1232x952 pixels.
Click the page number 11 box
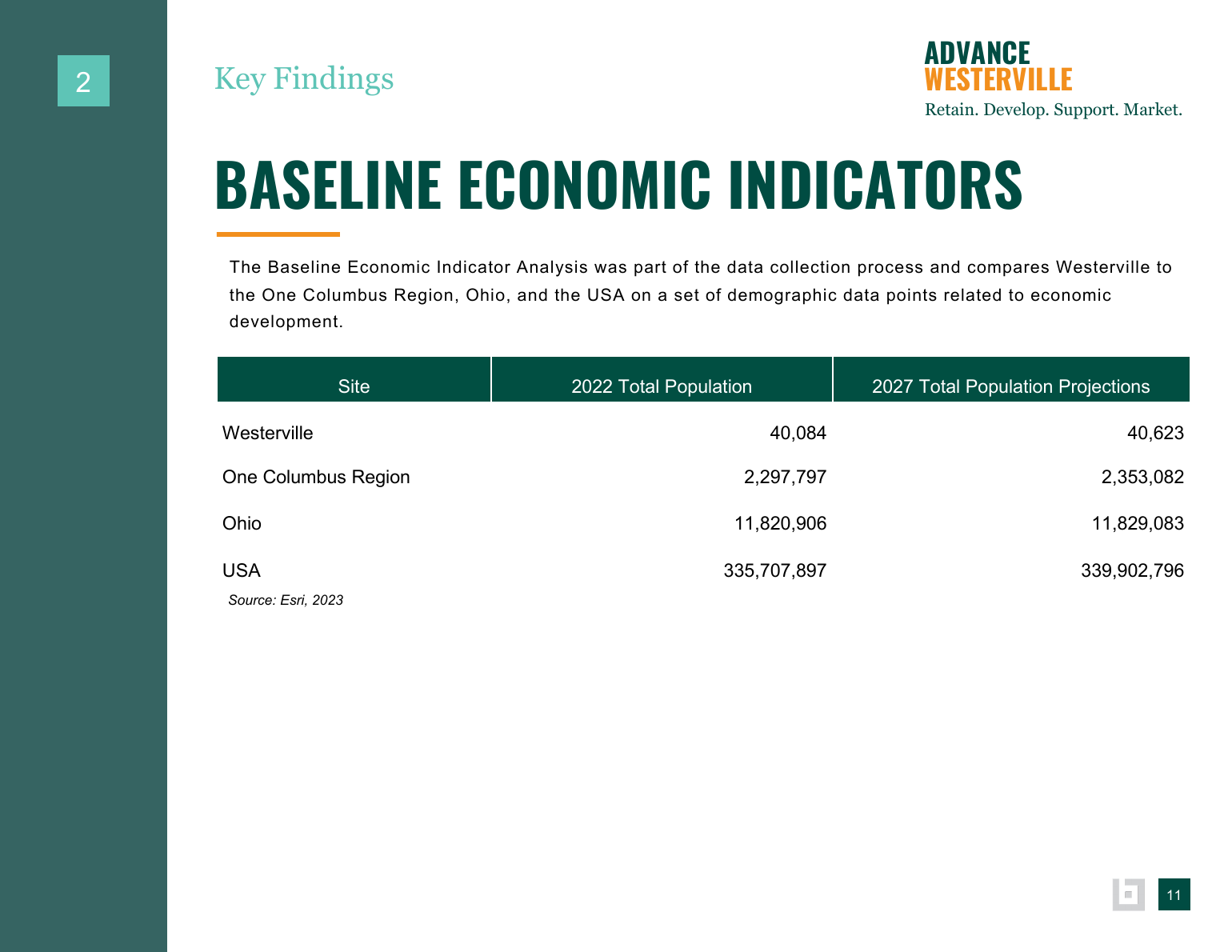point(1174,894)
